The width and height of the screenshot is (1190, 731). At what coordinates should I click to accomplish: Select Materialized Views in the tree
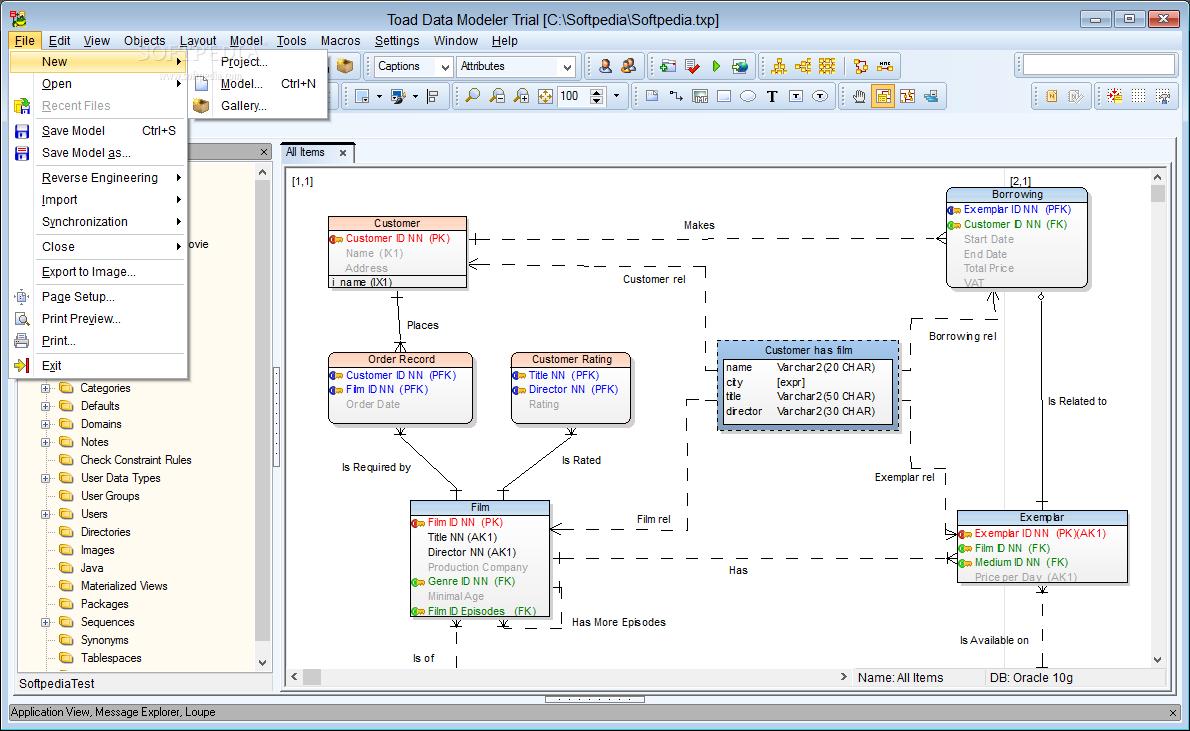[x=124, y=586]
